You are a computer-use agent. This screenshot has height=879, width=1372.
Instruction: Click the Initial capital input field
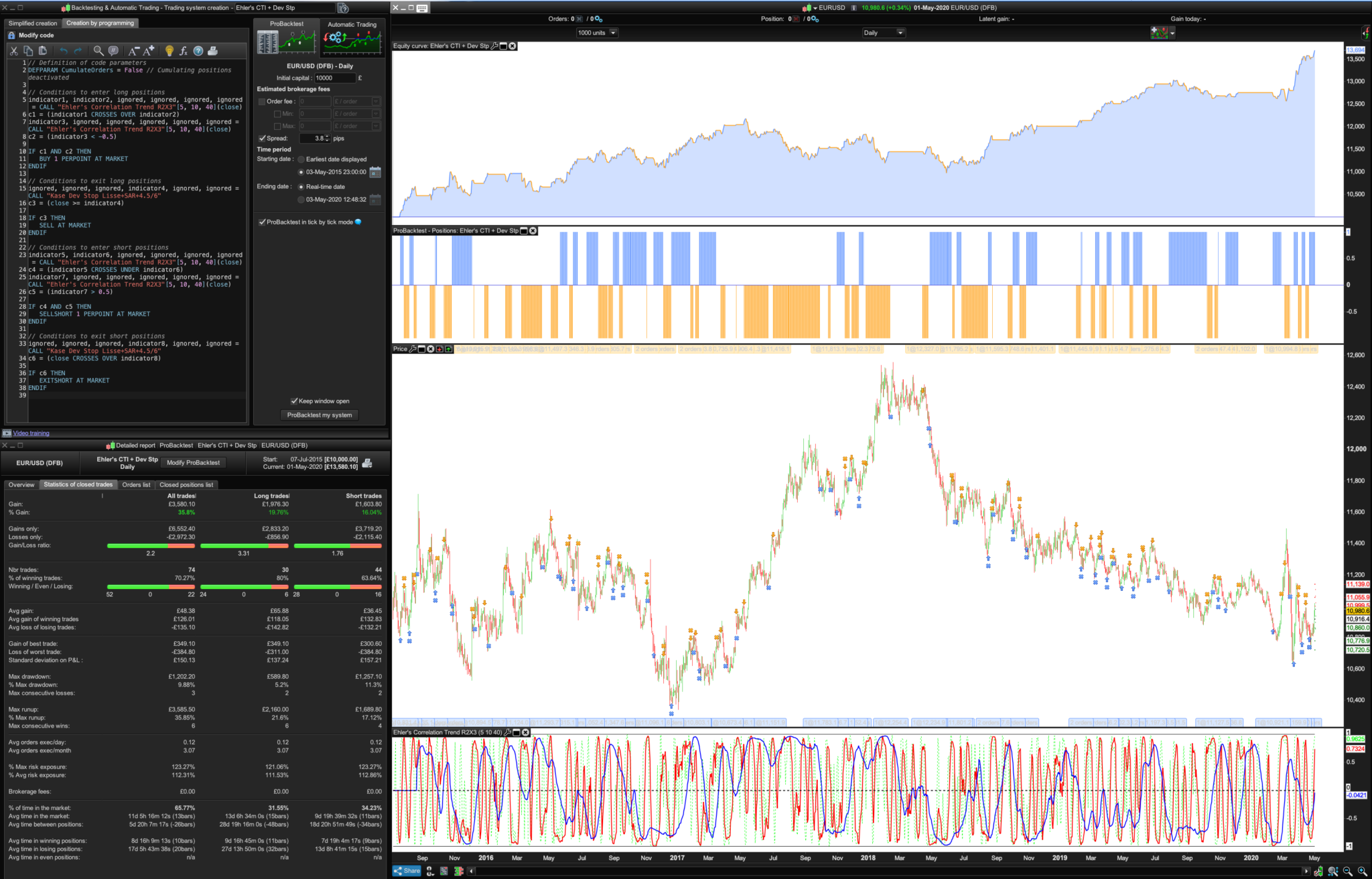334,78
